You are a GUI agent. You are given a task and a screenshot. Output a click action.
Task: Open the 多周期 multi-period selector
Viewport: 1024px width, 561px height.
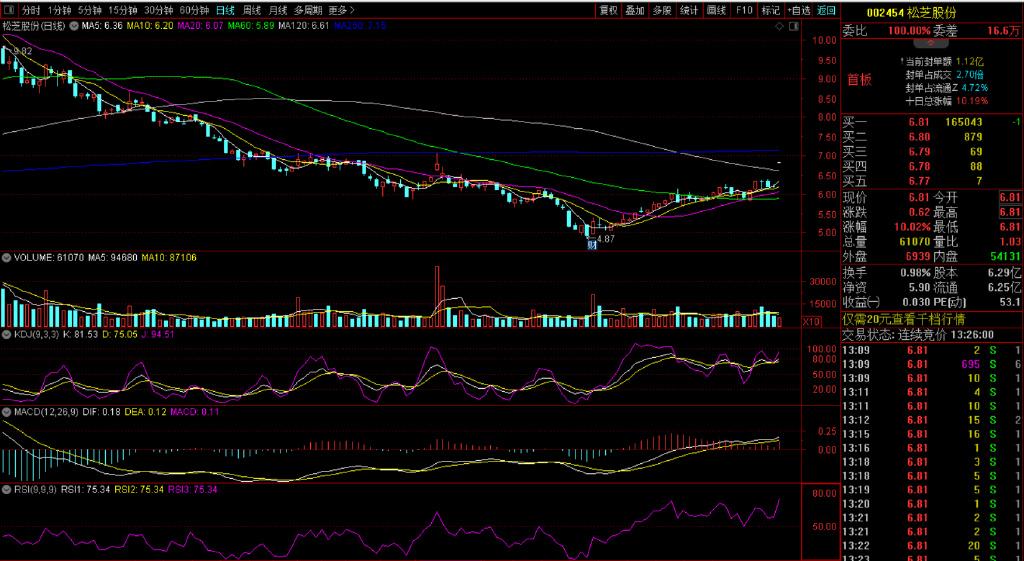(x=308, y=10)
